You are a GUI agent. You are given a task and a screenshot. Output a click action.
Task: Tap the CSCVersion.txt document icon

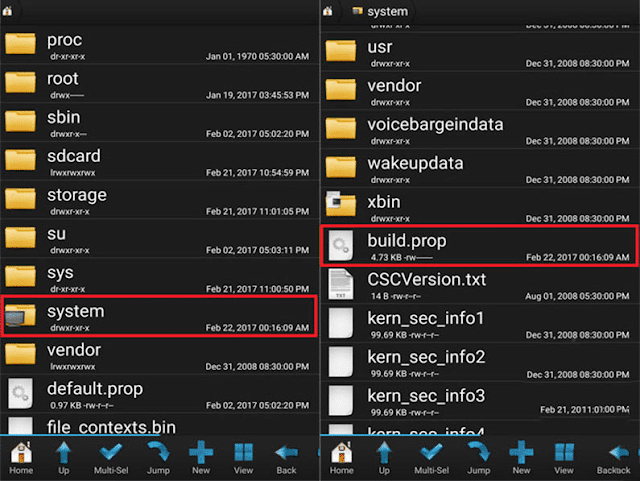(x=341, y=285)
